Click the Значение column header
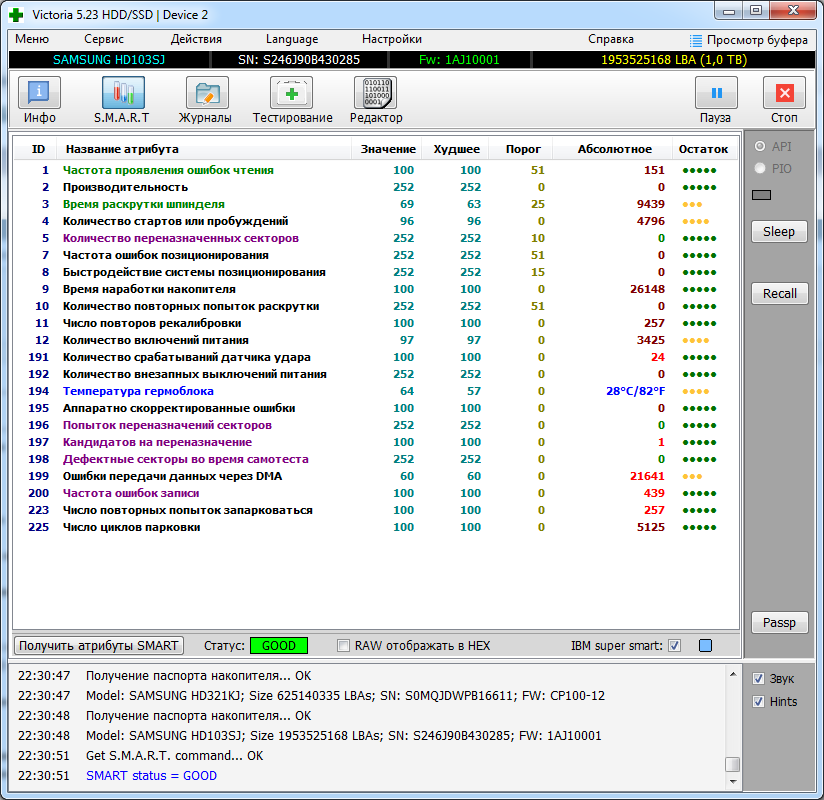The image size is (824, 800). [x=388, y=149]
